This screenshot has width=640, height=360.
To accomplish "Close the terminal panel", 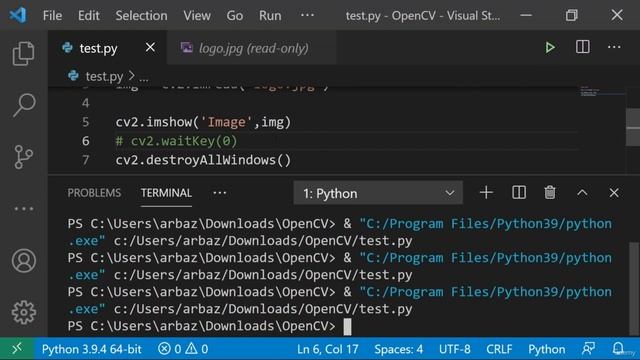I will point(614,193).
